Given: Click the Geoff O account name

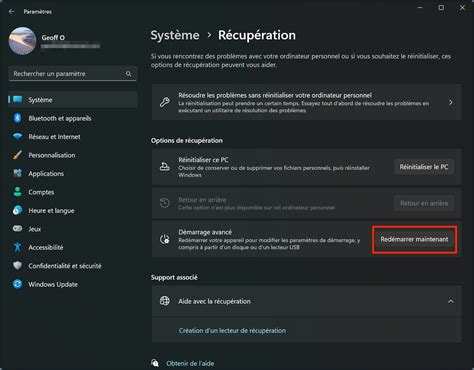Looking at the screenshot, I should pos(53,38).
